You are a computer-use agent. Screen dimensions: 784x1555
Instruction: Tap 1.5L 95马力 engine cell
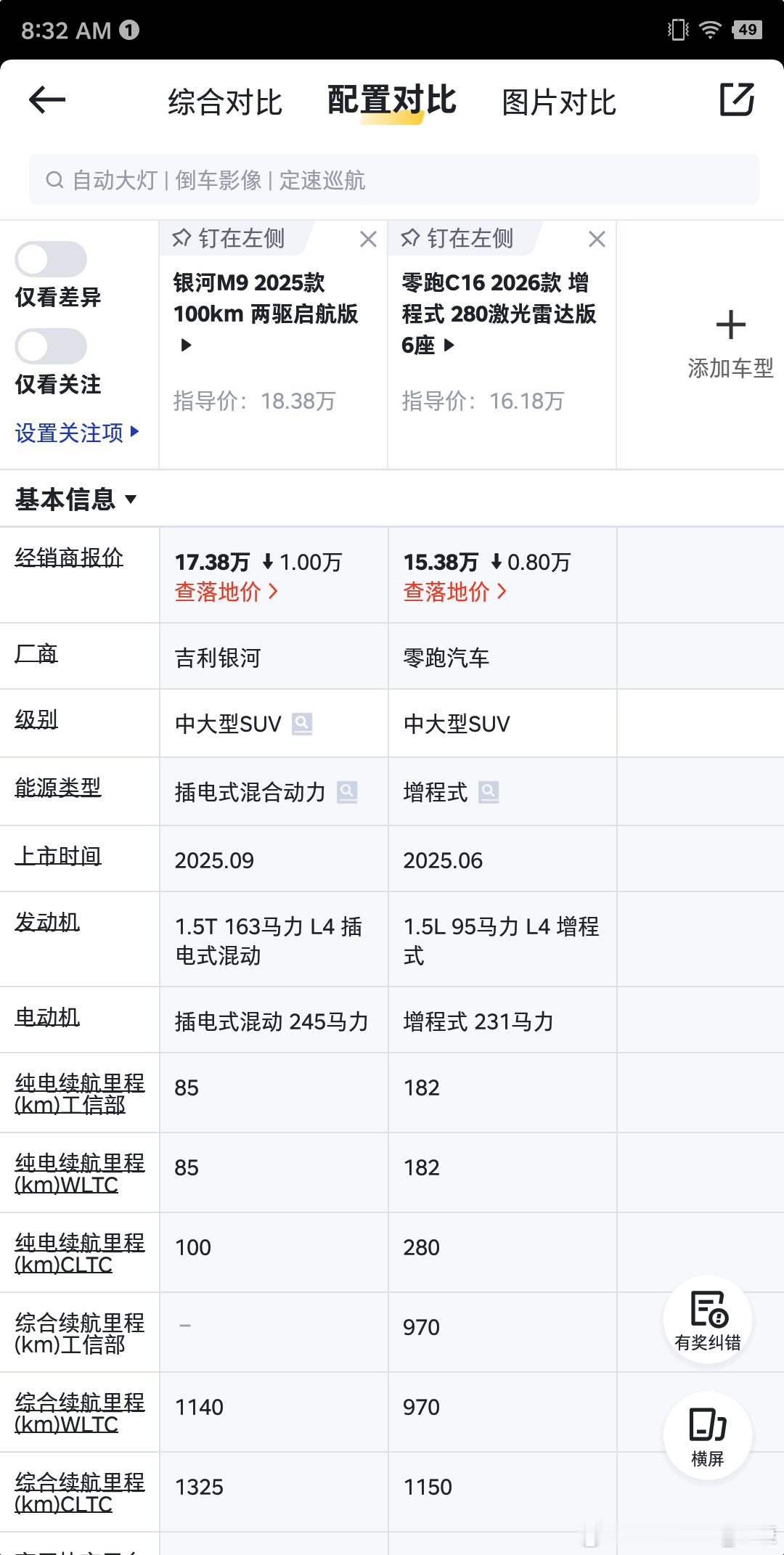(x=501, y=941)
